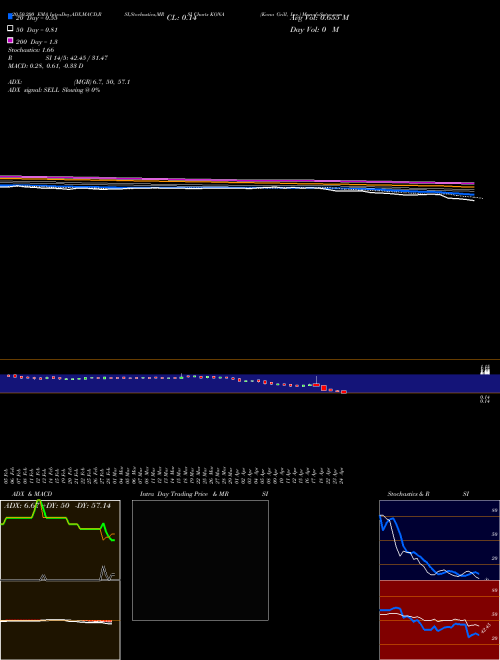Click the green peak of the ADX line

[39, 502]
